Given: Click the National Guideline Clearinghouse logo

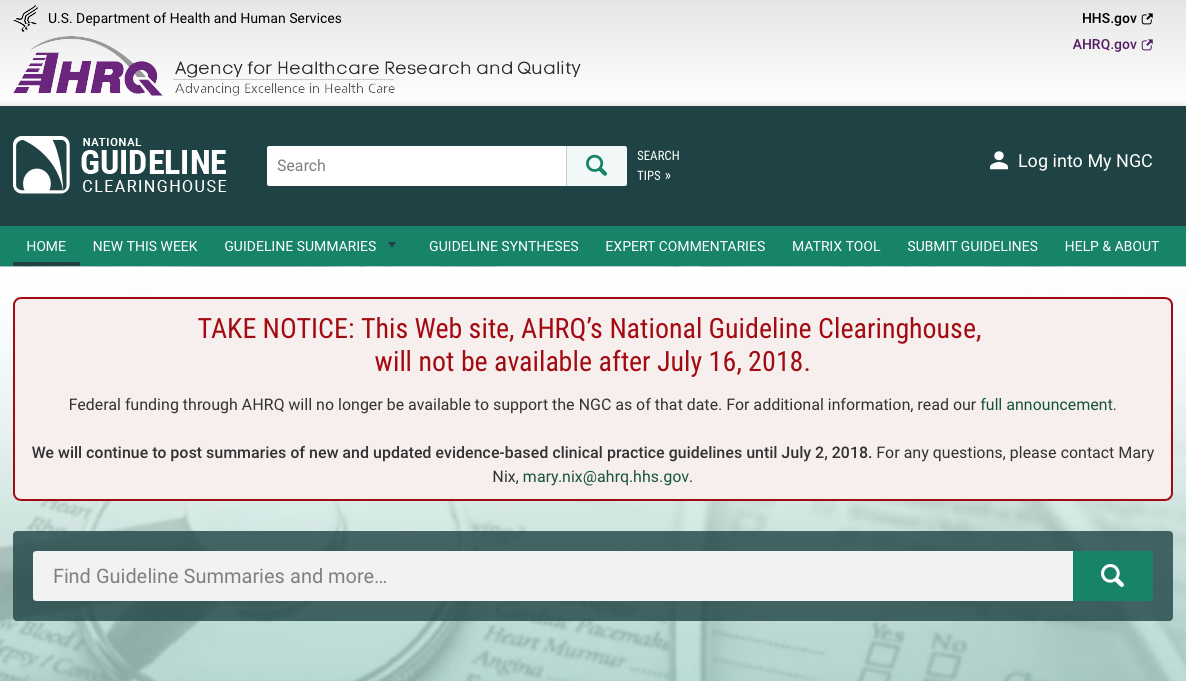Looking at the screenshot, I should tap(120, 165).
